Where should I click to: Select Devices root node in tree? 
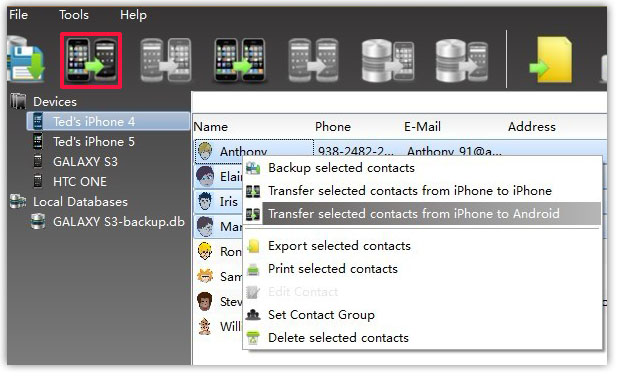(x=55, y=102)
